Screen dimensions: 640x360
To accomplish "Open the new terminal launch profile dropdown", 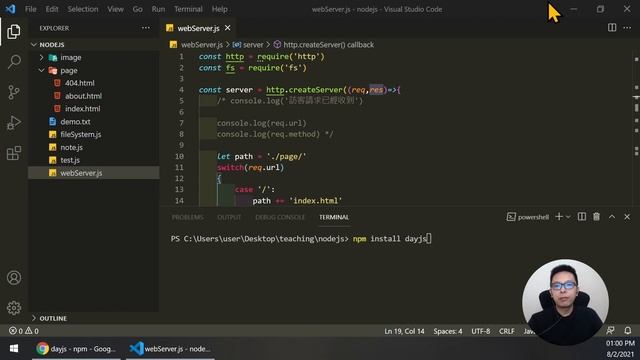I will (x=568, y=217).
